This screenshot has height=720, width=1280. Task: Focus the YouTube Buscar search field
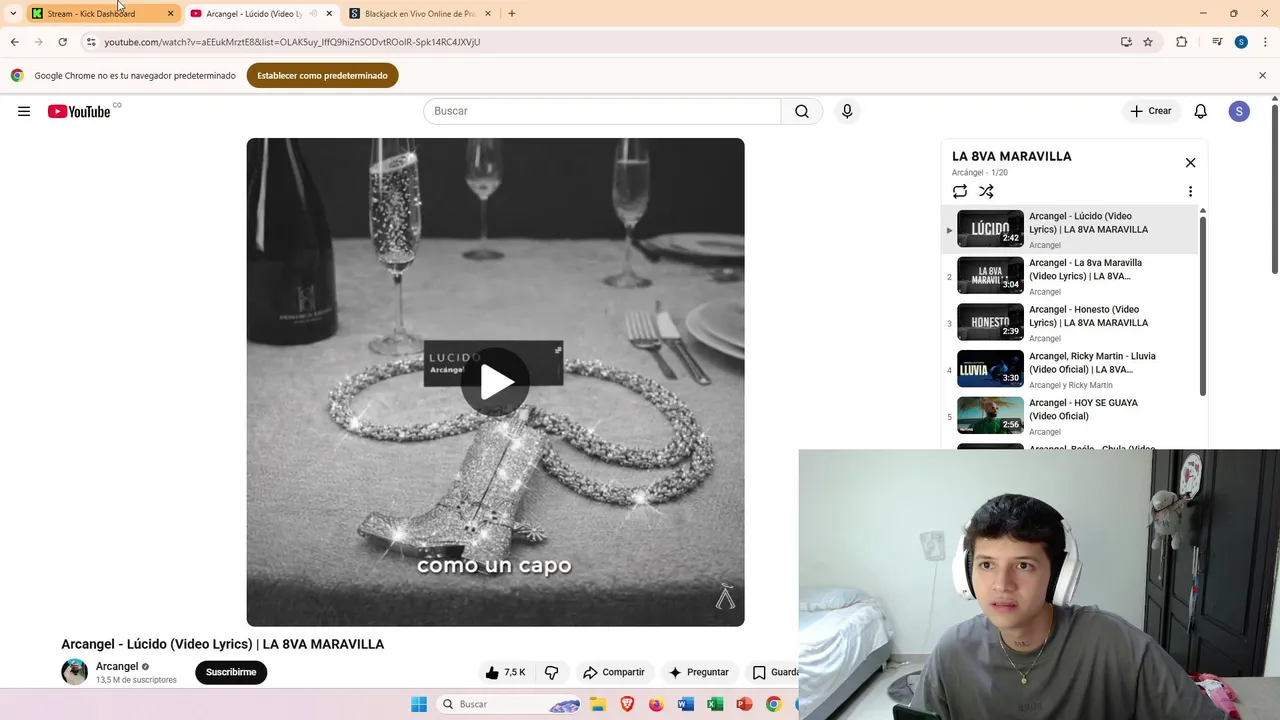click(x=602, y=111)
